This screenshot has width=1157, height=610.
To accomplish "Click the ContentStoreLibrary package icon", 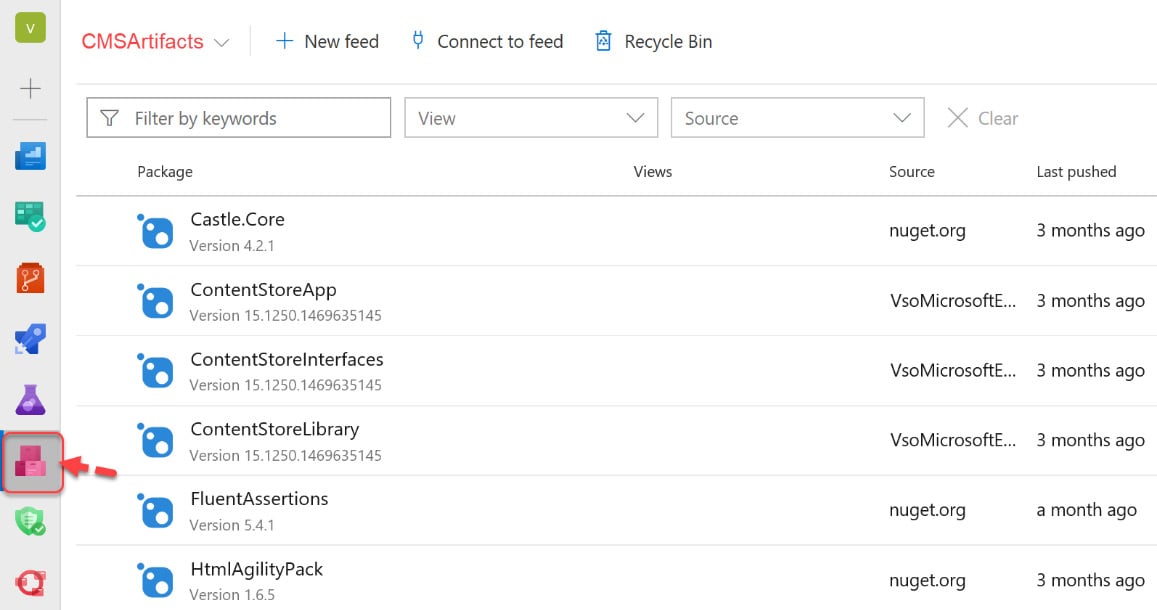I will pos(155,440).
